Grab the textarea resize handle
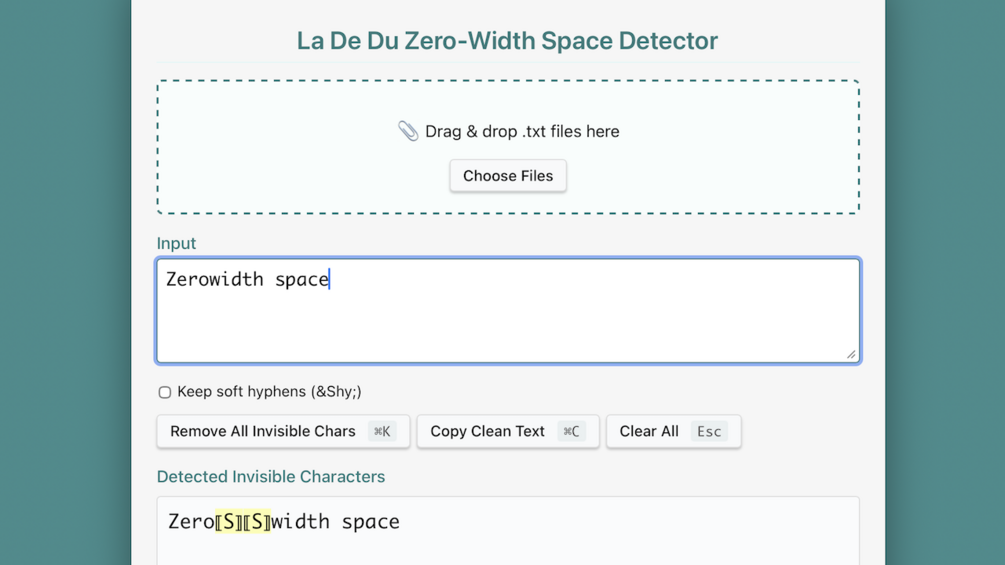The image size is (1005, 565). [851, 353]
